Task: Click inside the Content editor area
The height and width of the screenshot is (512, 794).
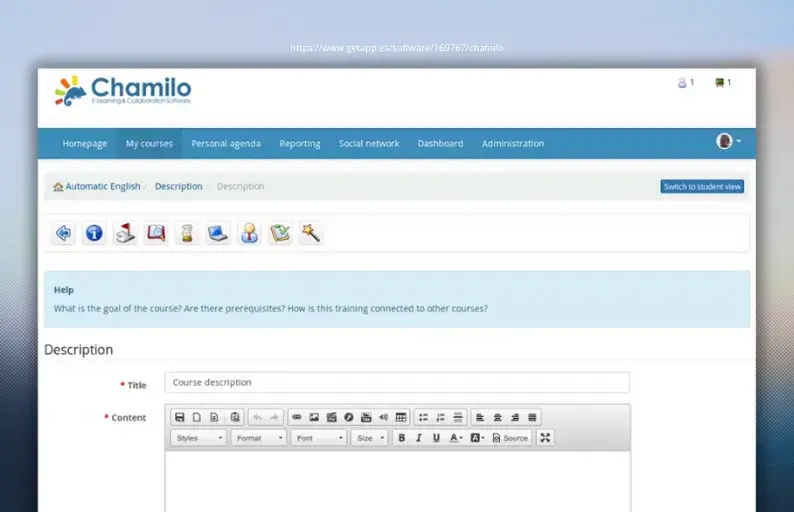Action: pyautogui.click(x=398, y=481)
